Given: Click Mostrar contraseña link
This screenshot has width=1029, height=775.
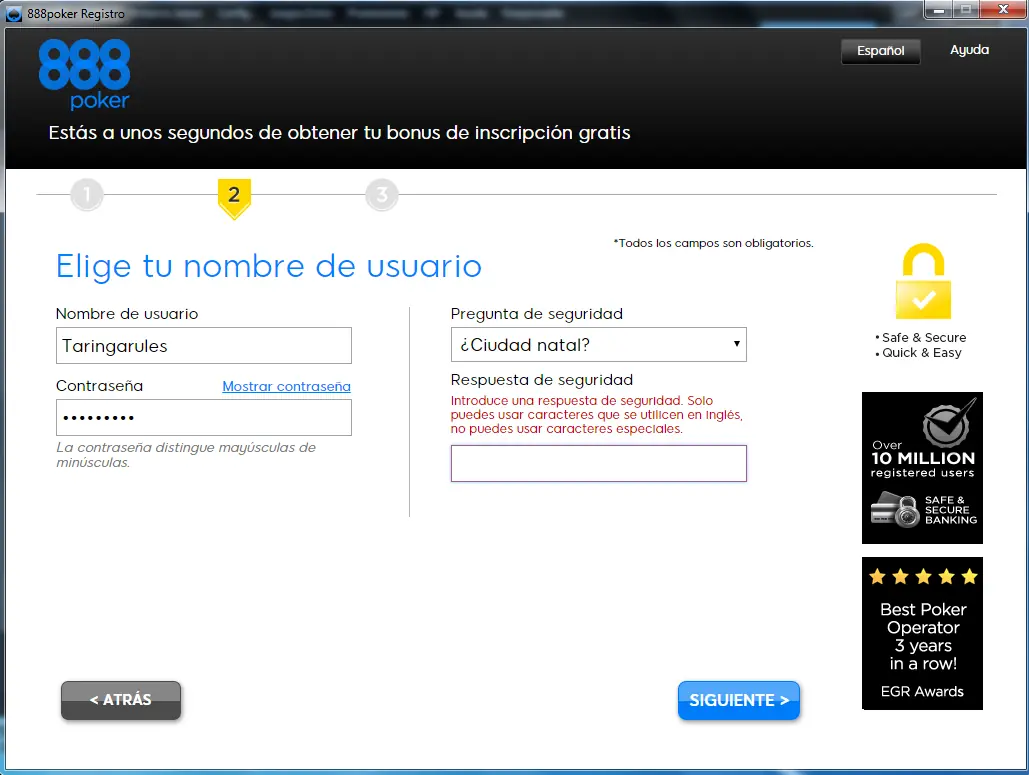Looking at the screenshot, I should pos(286,387).
